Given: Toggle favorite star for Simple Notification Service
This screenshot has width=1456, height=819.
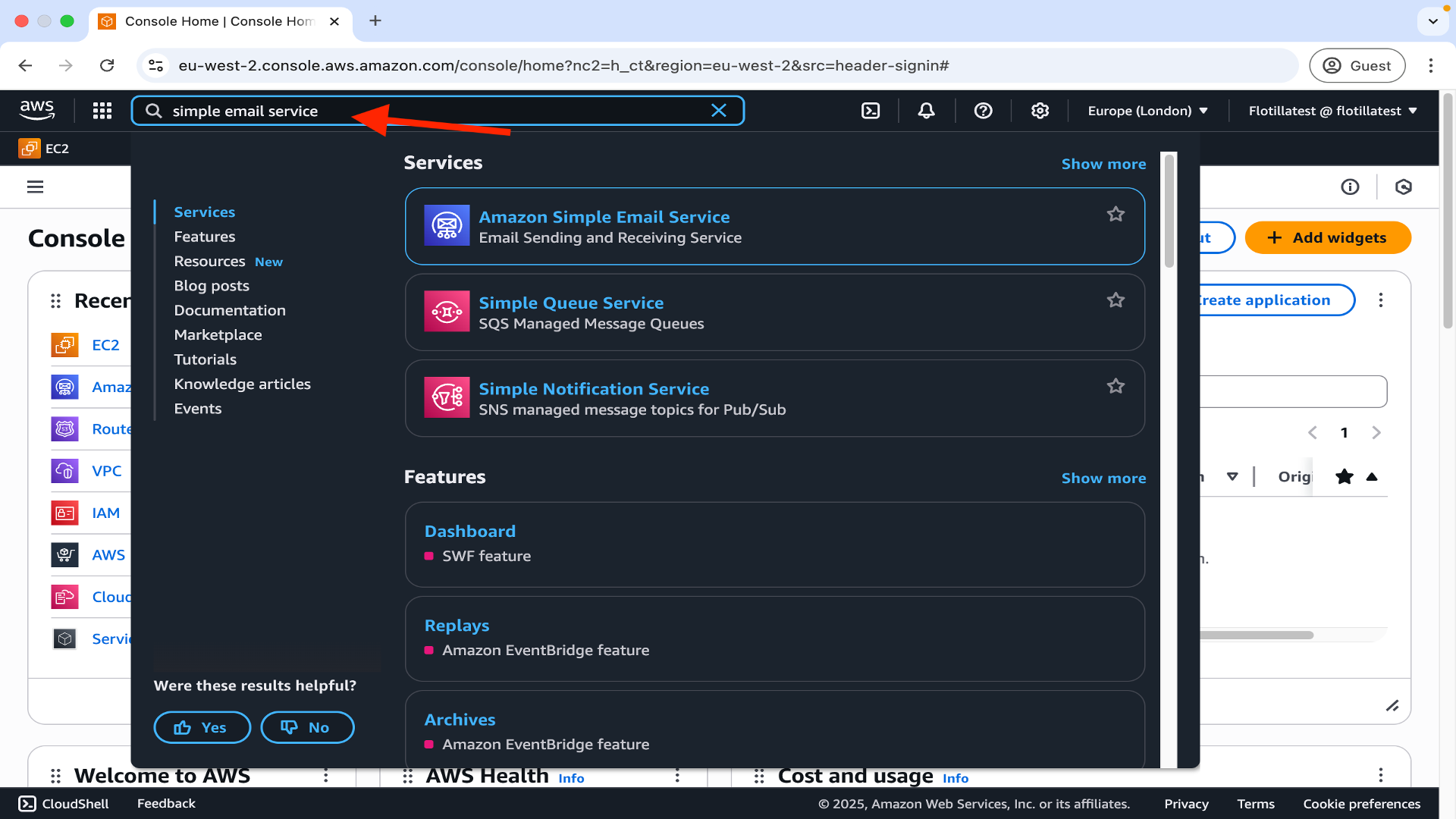Looking at the screenshot, I should click(1115, 386).
